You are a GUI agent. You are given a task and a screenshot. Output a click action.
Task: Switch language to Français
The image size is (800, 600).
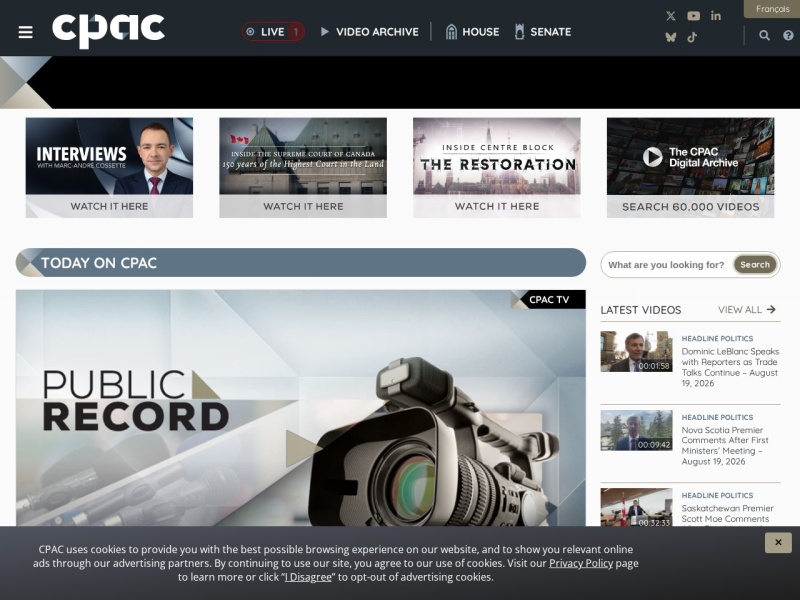pos(772,9)
